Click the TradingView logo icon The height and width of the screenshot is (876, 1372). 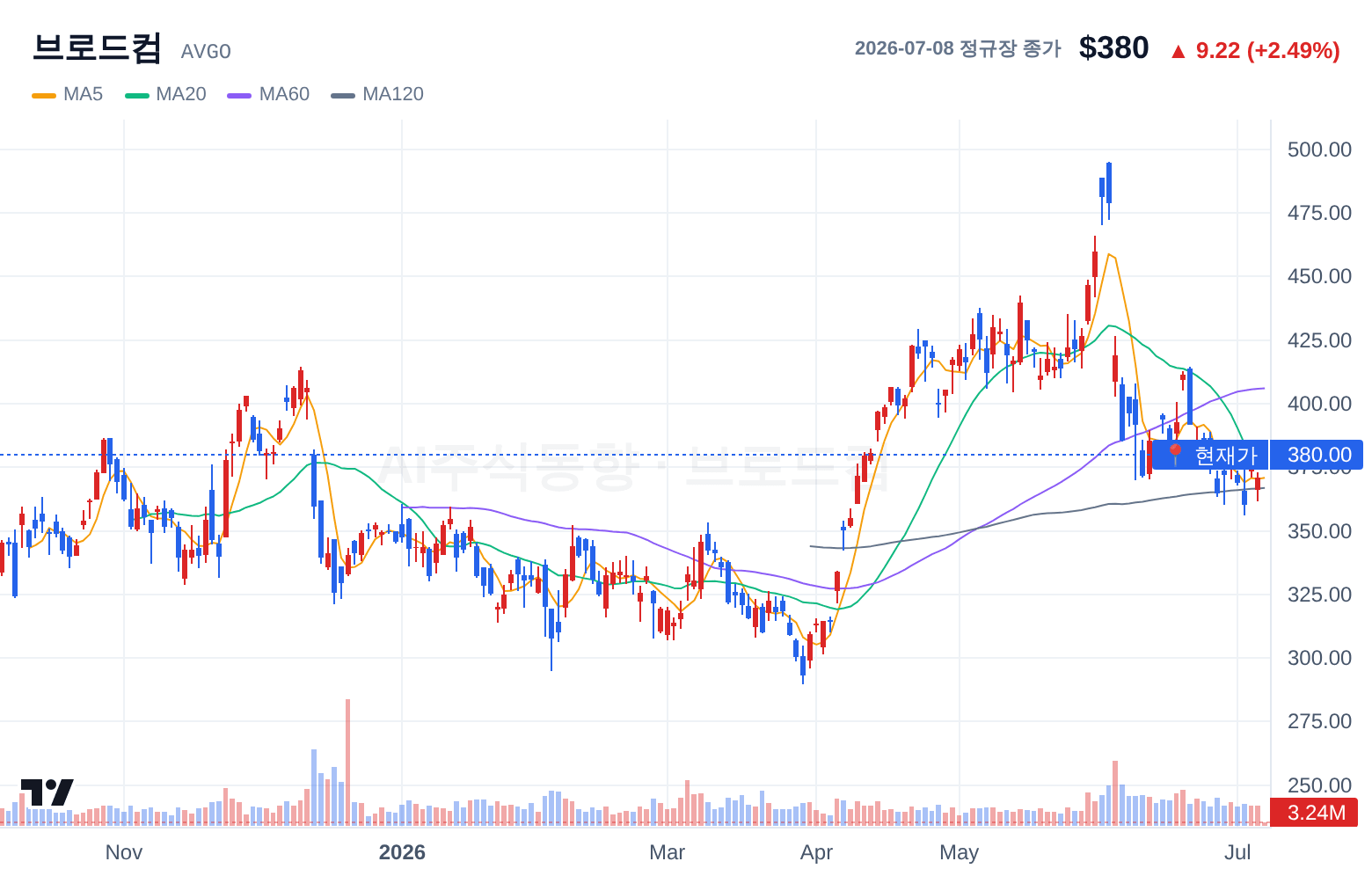[47, 792]
